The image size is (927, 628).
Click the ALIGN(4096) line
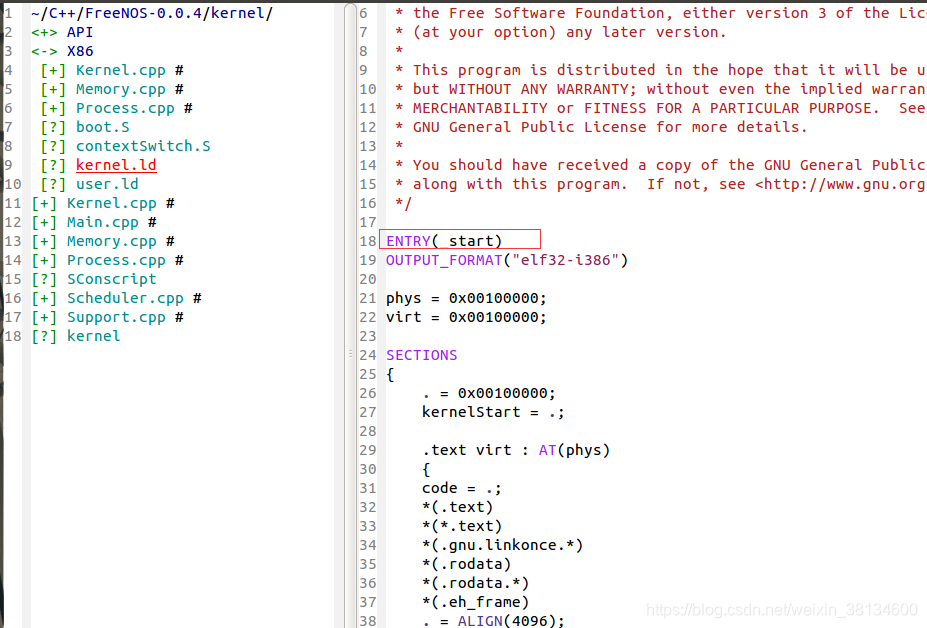tap(493, 621)
